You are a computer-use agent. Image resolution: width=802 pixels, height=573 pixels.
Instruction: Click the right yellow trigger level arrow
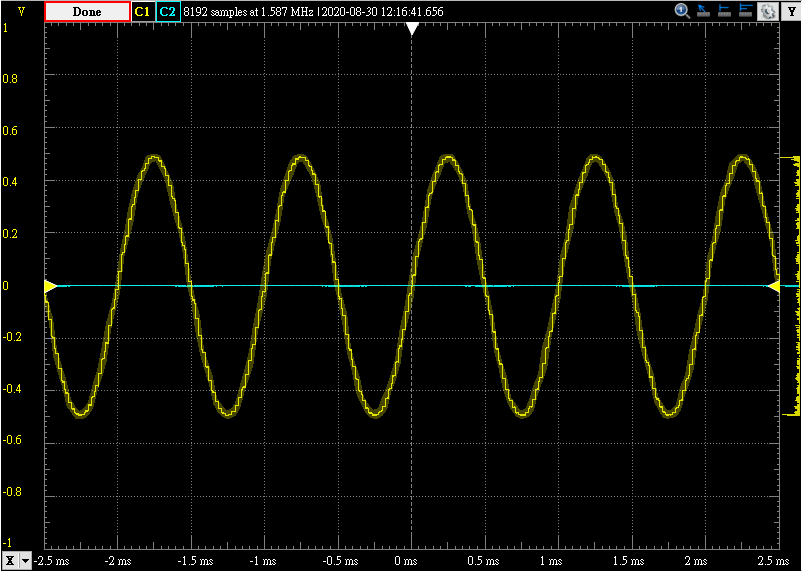coord(773,287)
